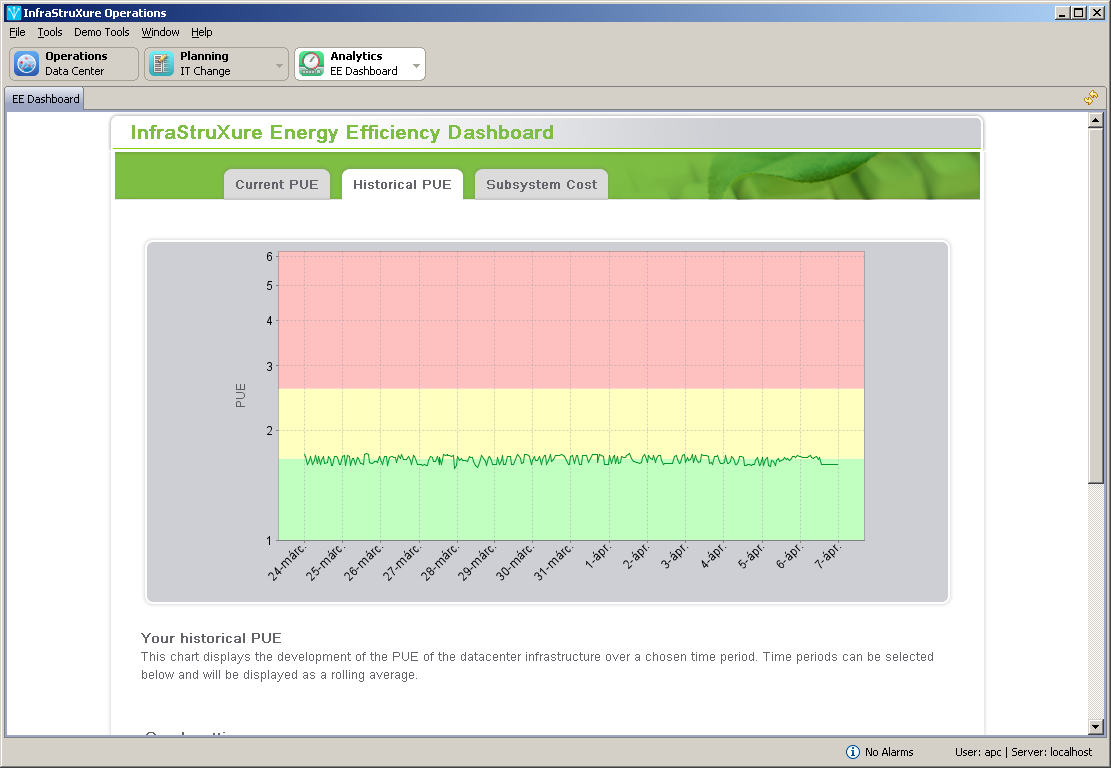Image resolution: width=1111 pixels, height=768 pixels.
Task: Minimize the InfraStruXure Operations window
Action: click(1062, 13)
